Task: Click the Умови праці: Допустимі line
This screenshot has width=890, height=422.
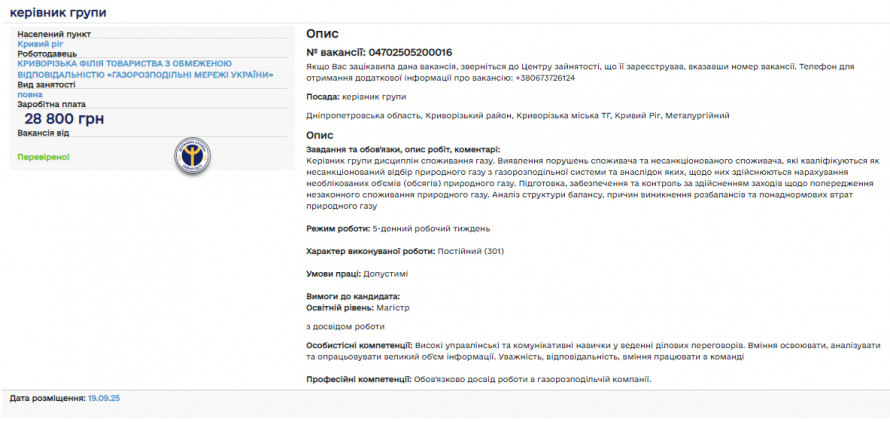Action: click(x=357, y=273)
